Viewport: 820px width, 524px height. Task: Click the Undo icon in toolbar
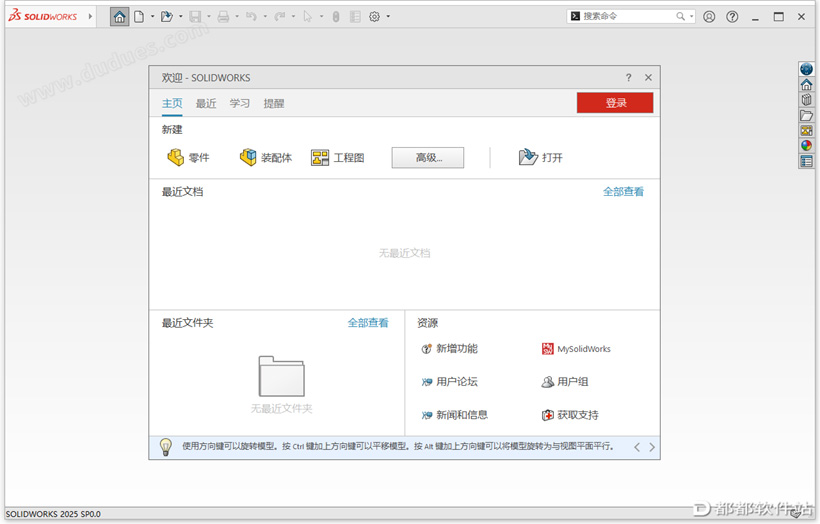pos(252,17)
